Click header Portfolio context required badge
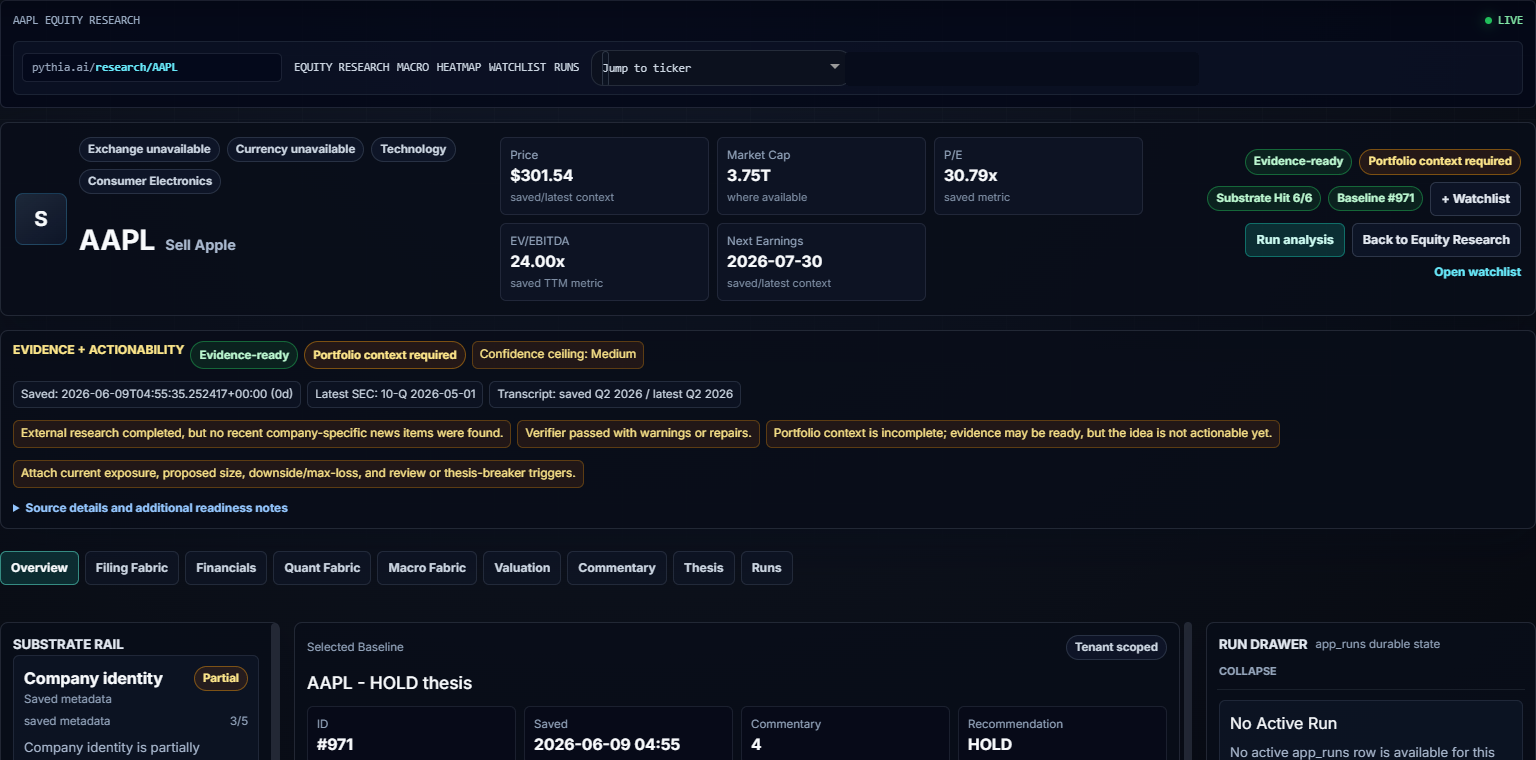This screenshot has width=1536, height=760. pyautogui.click(x=1440, y=161)
